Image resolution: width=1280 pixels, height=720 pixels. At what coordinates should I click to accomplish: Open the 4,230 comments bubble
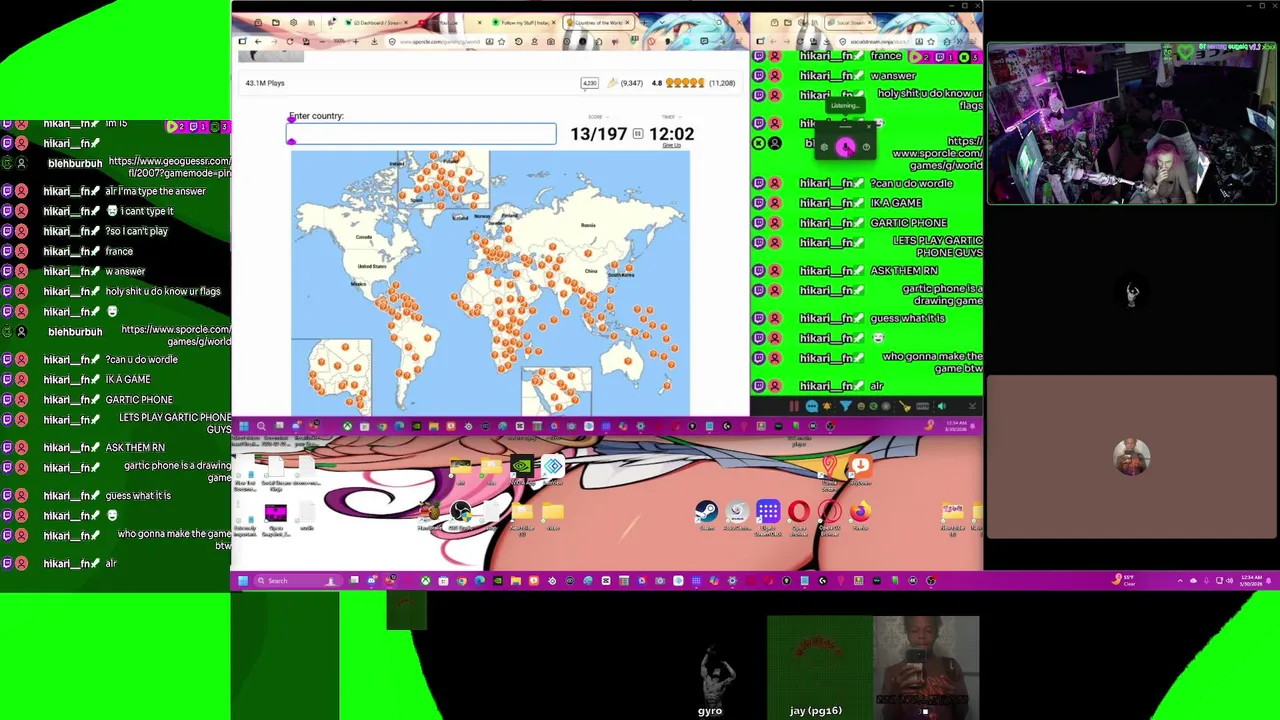point(589,83)
